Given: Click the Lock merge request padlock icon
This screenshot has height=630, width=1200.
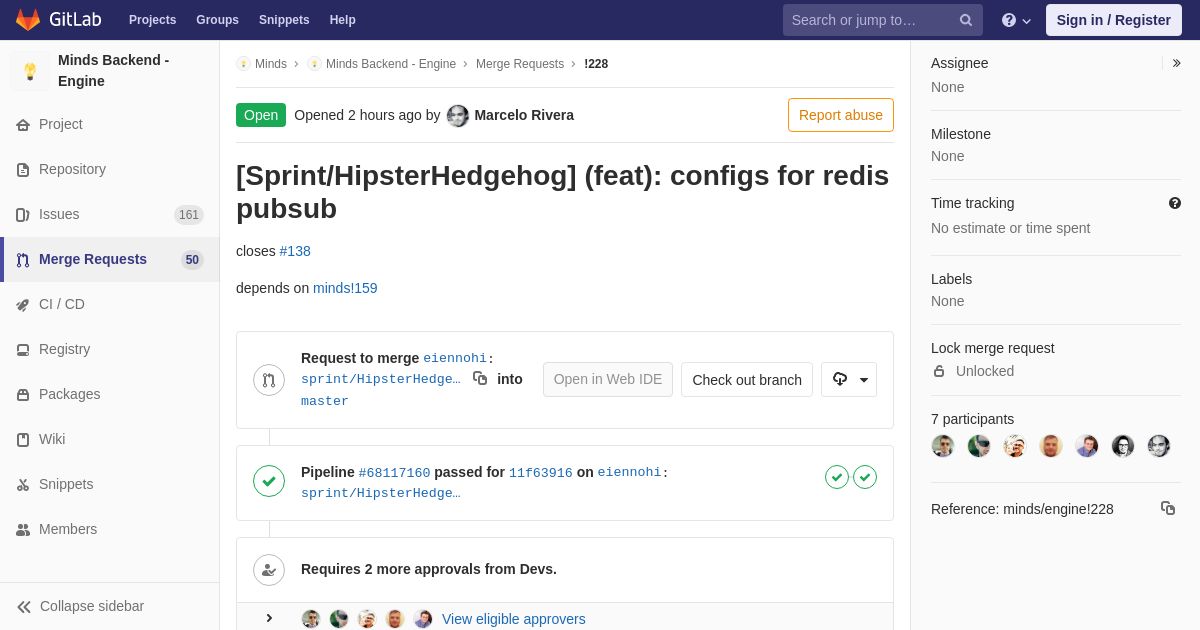Looking at the screenshot, I should pyautogui.click(x=939, y=371).
